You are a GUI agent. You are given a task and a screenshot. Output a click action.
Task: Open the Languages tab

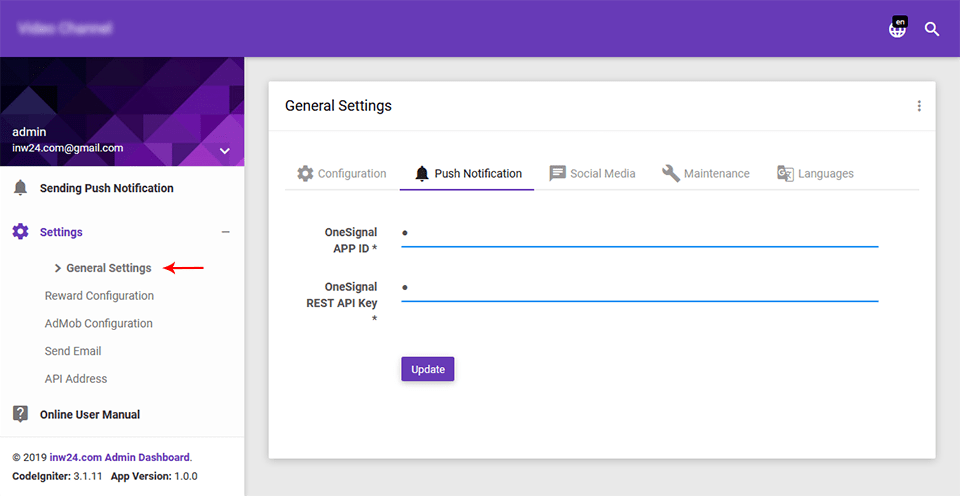tap(815, 173)
